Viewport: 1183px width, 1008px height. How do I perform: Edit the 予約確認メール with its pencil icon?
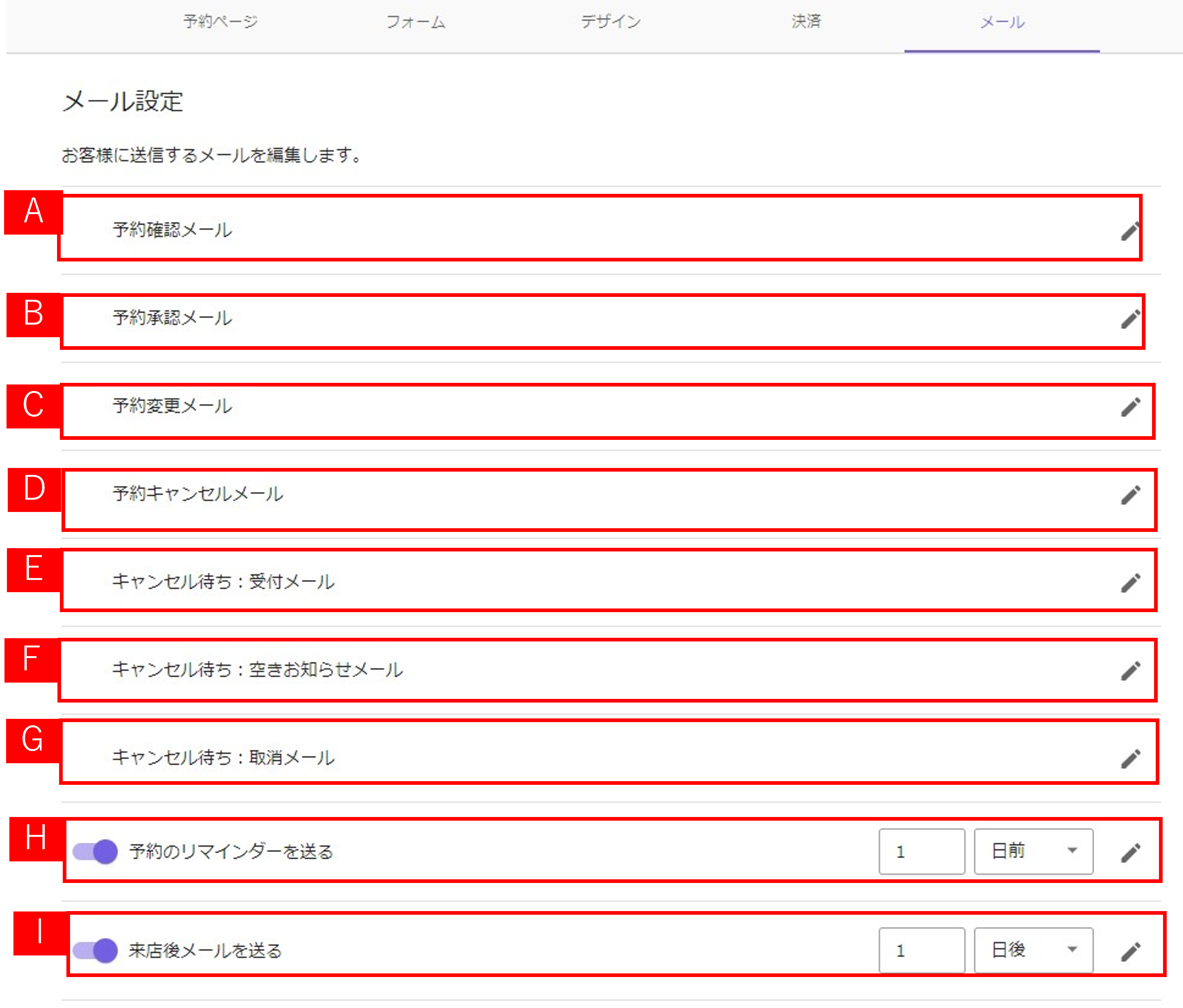pos(1130,231)
